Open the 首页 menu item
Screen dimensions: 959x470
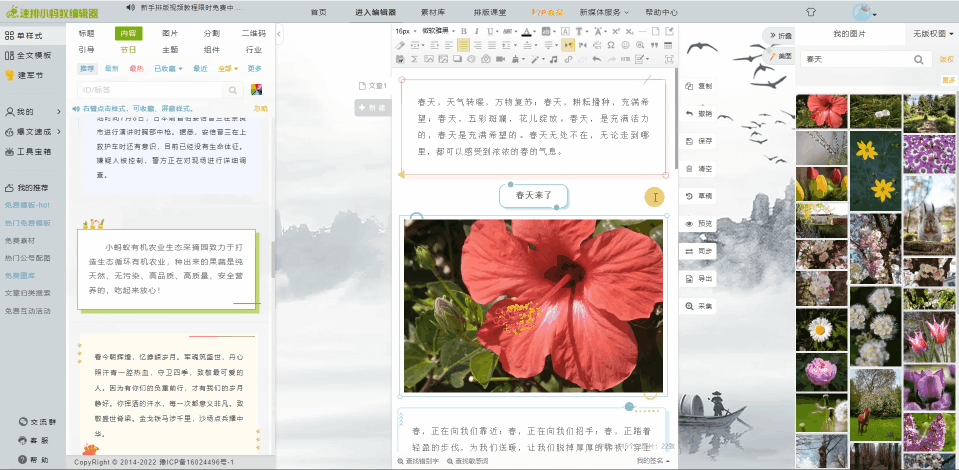pyautogui.click(x=318, y=12)
